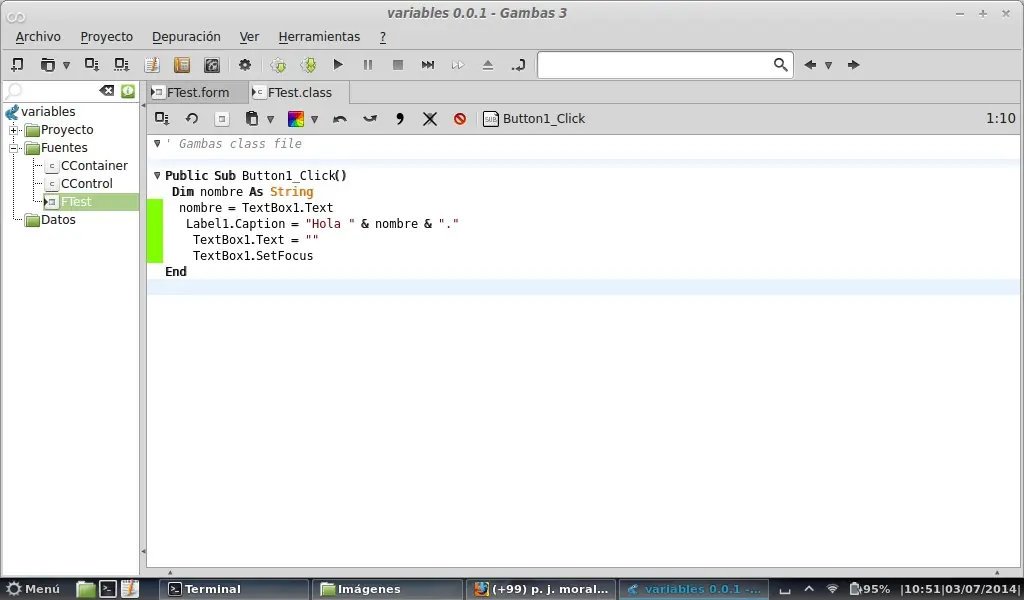The image size is (1024, 600).
Task: Click the green info icon in project panel
Action: click(128, 91)
